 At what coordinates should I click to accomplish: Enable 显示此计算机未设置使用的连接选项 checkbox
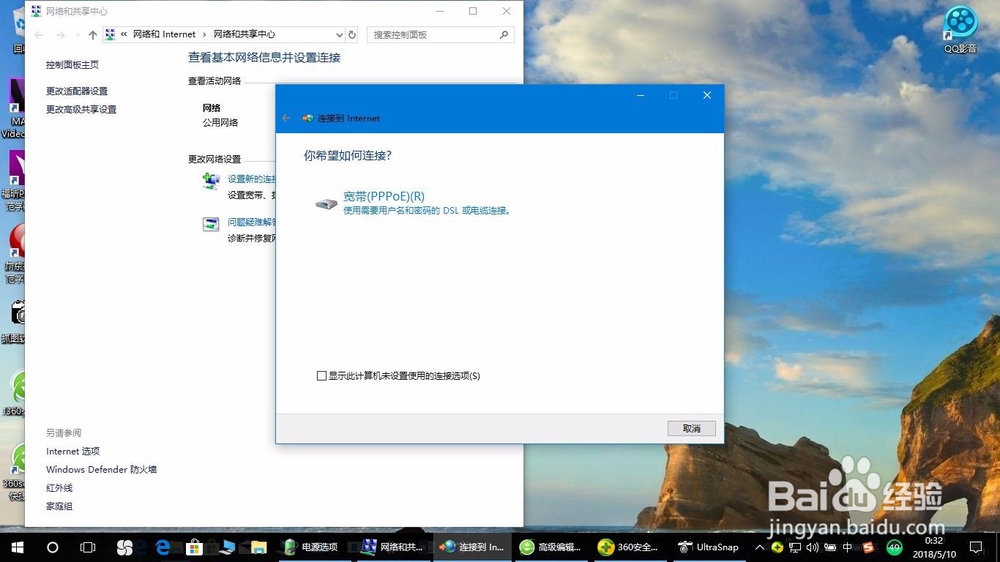321,376
